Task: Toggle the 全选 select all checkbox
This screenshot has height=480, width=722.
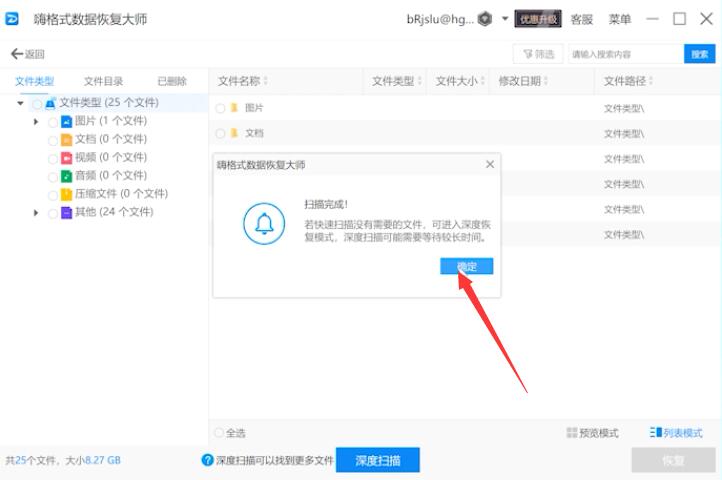Action: [x=219, y=433]
